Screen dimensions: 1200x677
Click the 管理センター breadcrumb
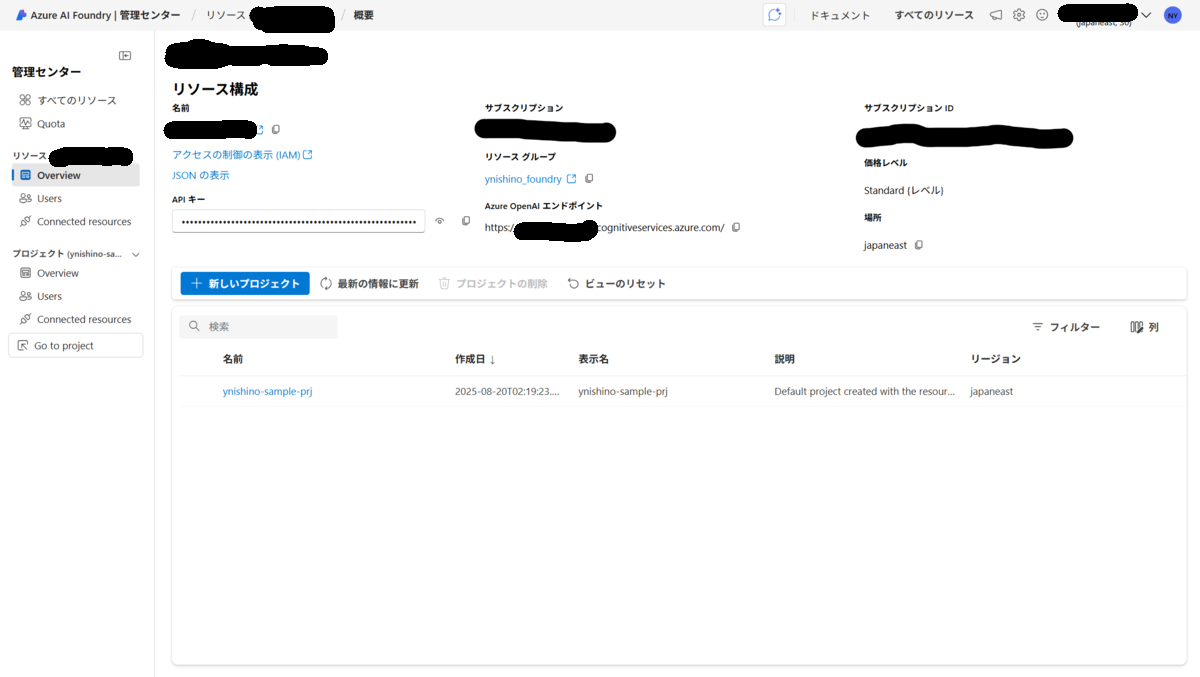coord(150,15)
